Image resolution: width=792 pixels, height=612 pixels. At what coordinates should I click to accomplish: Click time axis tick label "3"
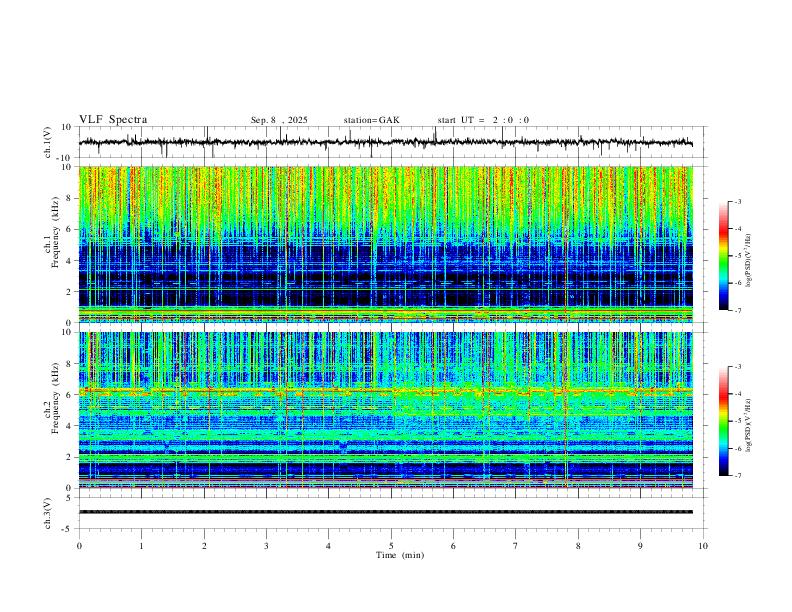(x=266, y=546)
